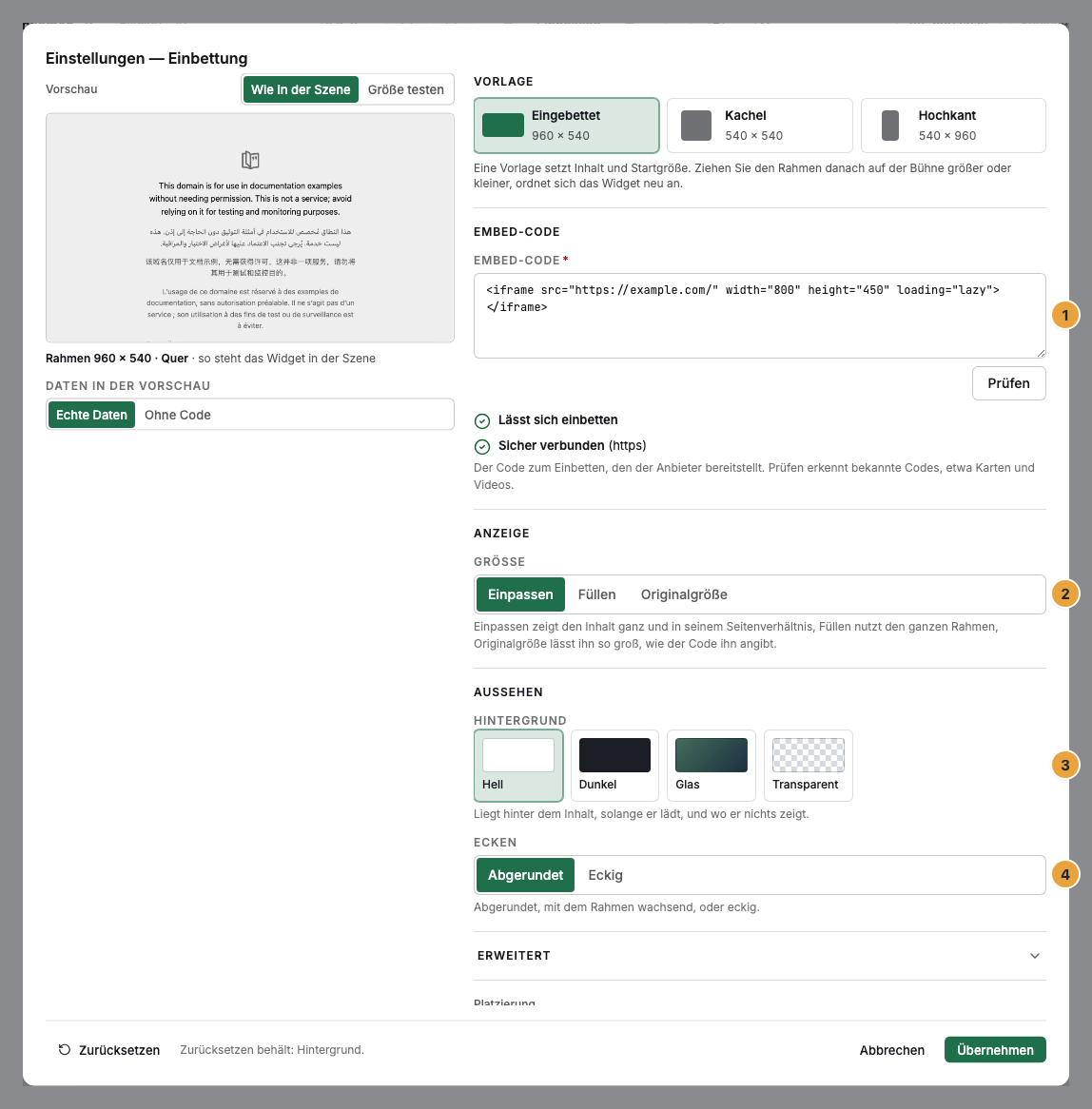Click the 'Vorschau' label
Screen dimensions: 1092x1109
point(71,89)
